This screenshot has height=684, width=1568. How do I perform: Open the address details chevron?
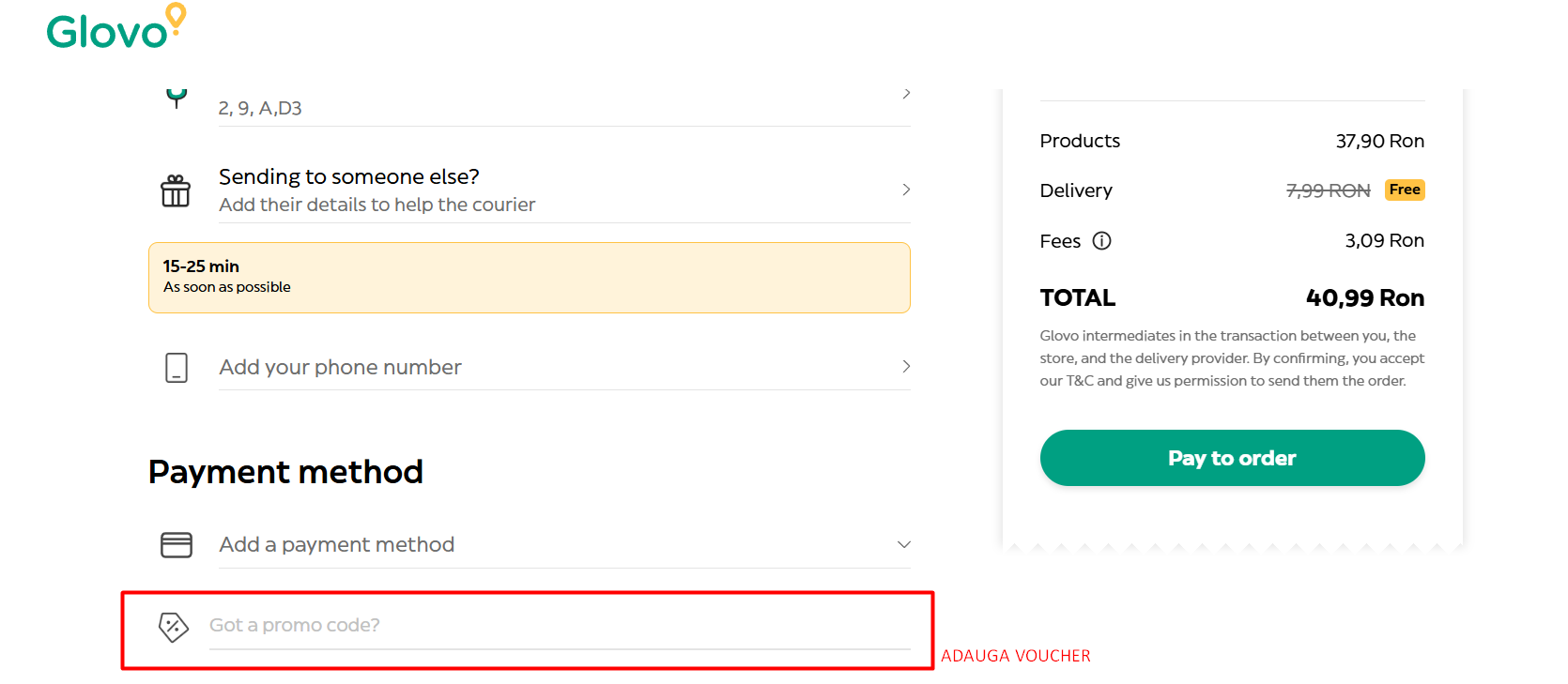[x=906, y=94]
